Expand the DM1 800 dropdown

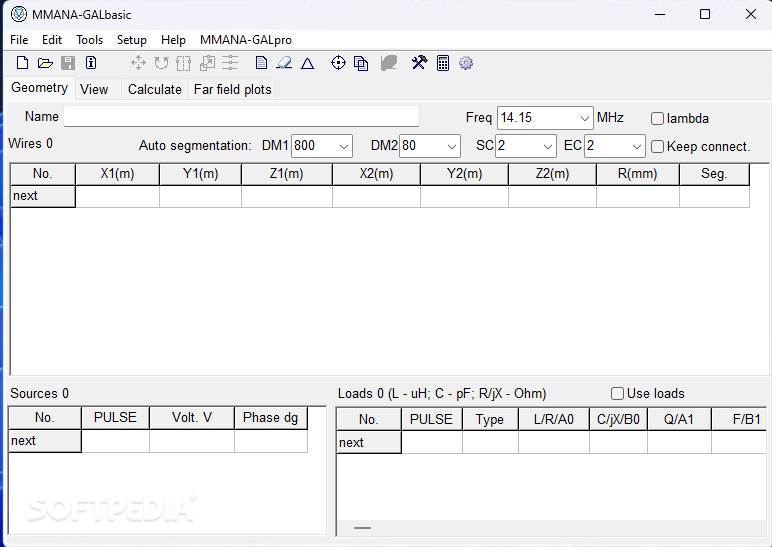tap(344, 146)
